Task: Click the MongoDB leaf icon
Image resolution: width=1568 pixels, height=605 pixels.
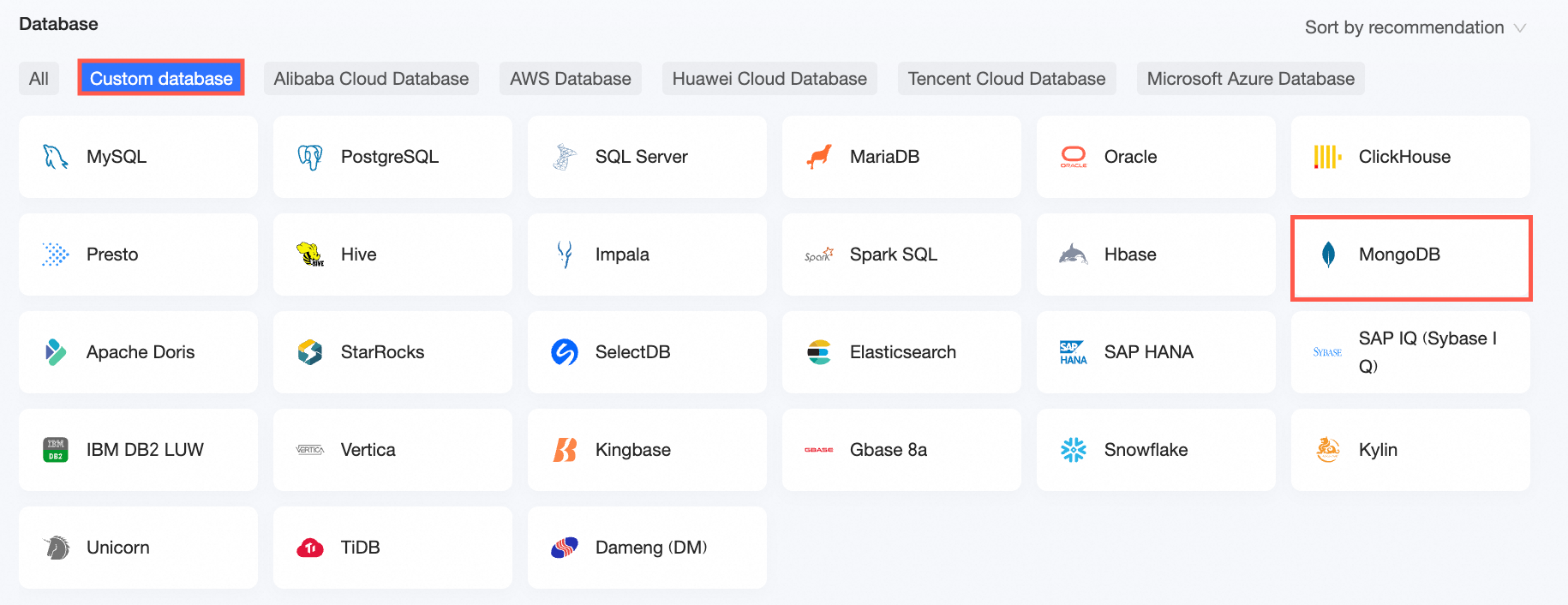Action: [1328, 255]
